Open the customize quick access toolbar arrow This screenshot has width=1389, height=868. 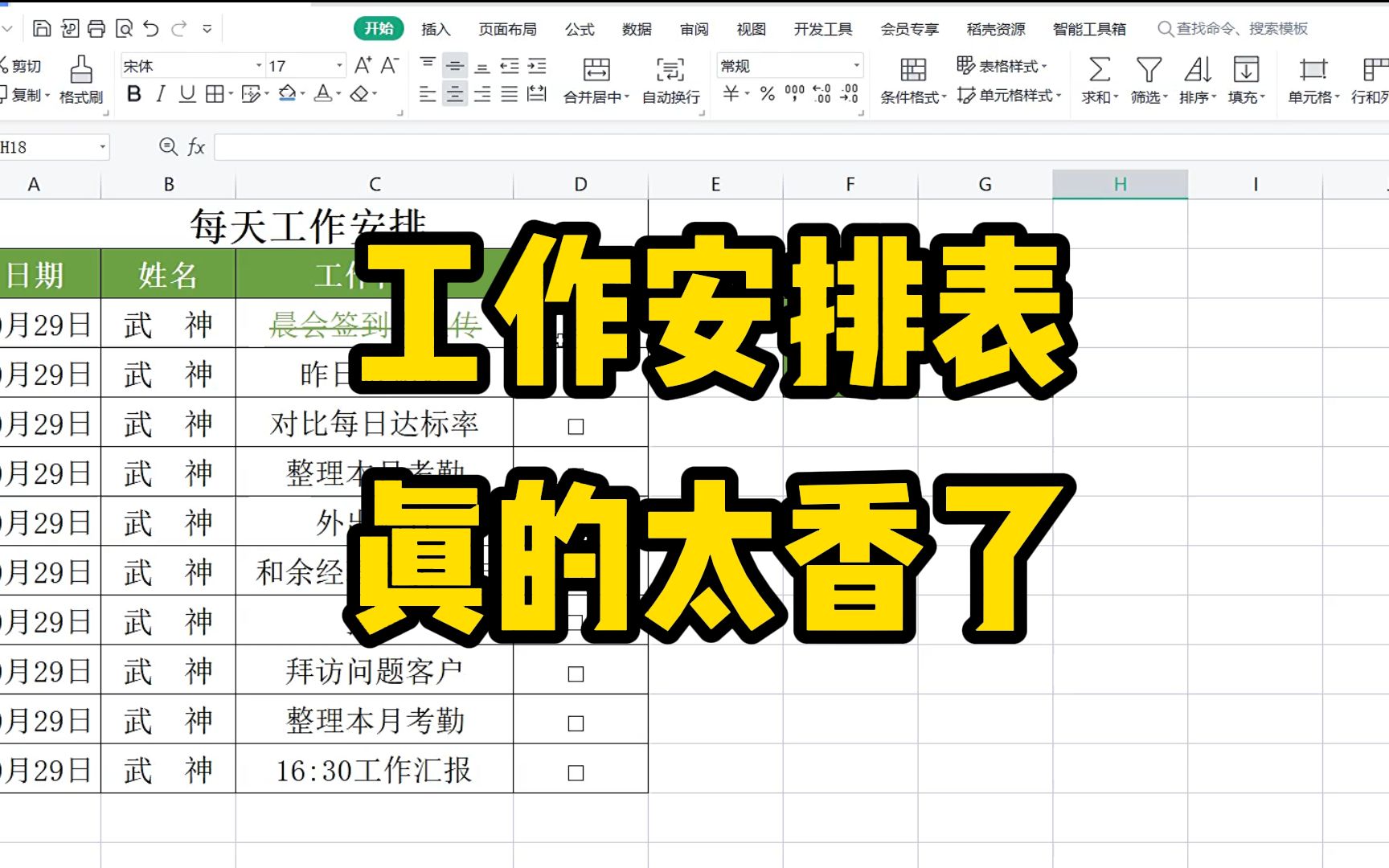coord(207,29)
